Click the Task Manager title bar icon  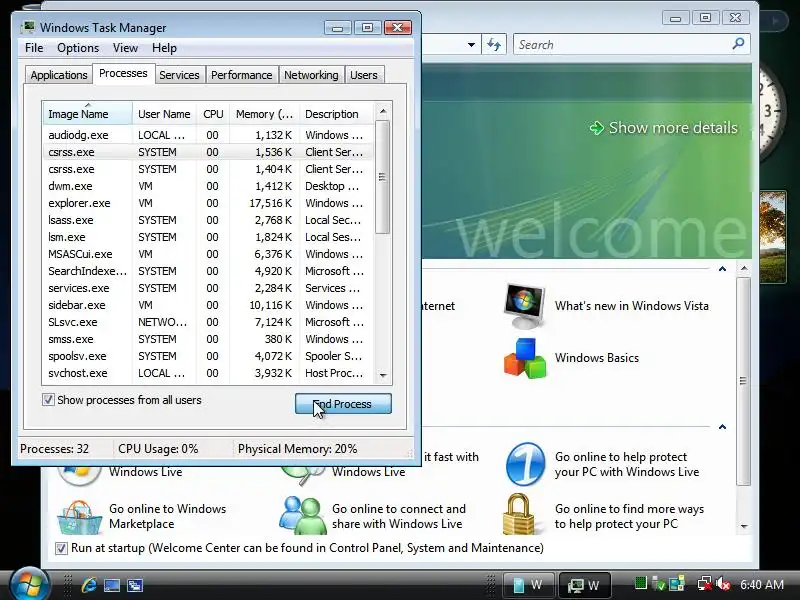pyautogui.click(x=28, y=27)
